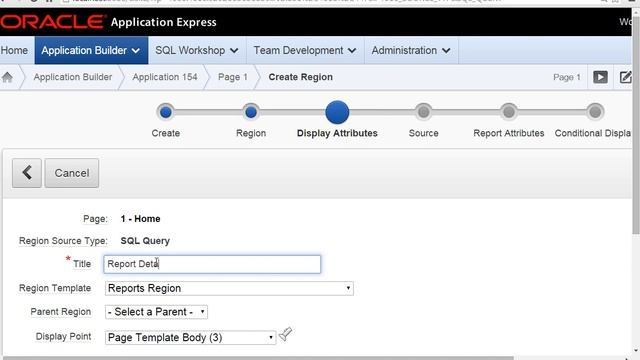Viewport: 640px width, 360px height.
Task: Click the flashlight icon beside Display Point
Action: (x=286, y=334)
